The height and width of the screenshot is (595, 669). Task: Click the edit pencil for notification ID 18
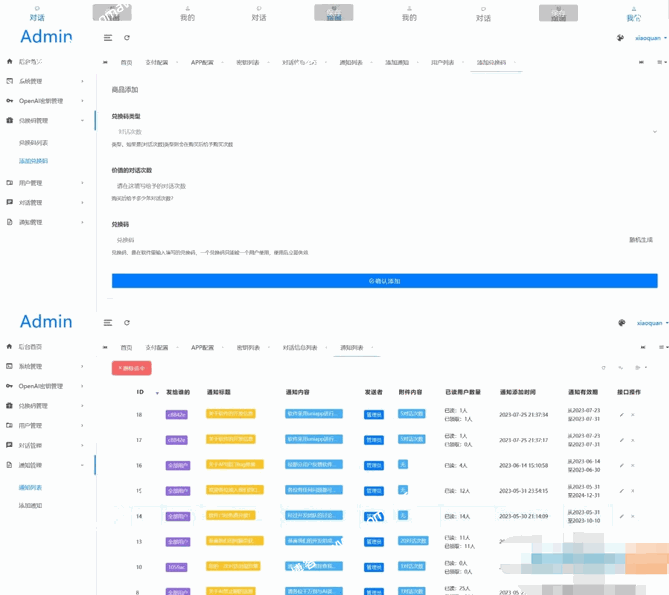click(621, 413)
